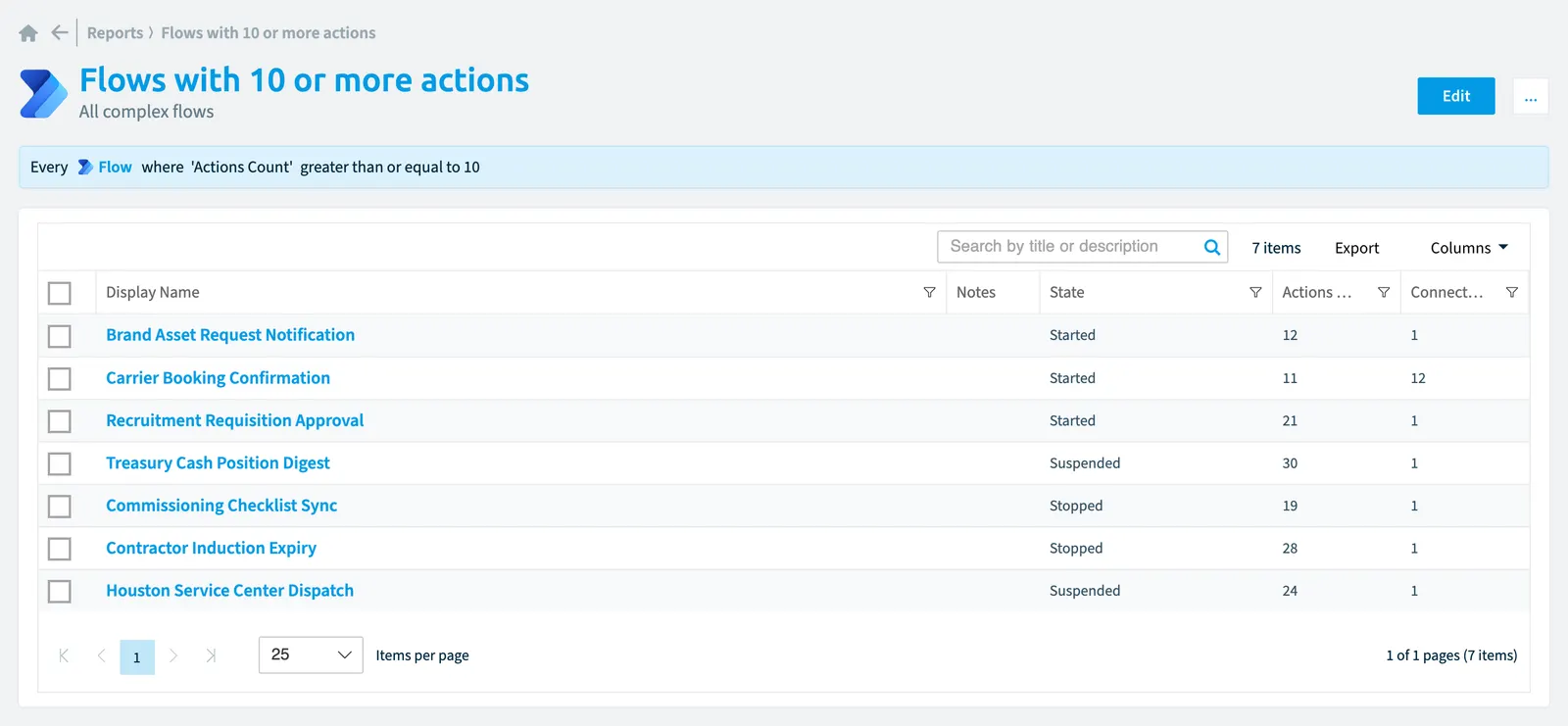Click the Power Automate logo beside title

point(43,94)
